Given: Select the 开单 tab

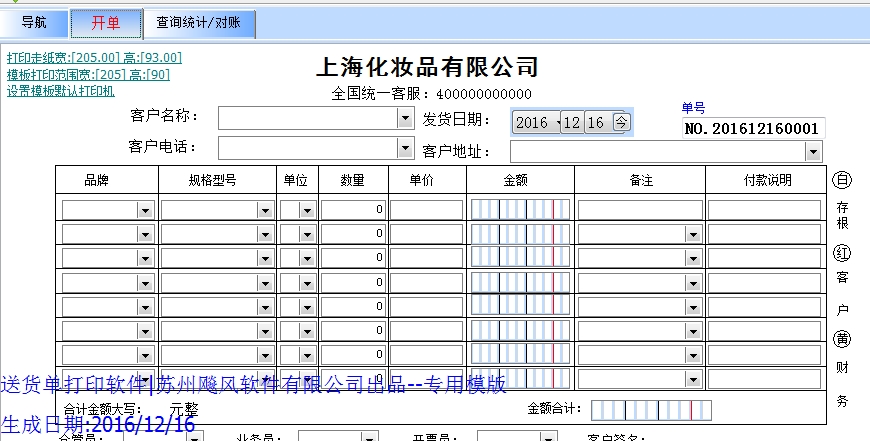Looking at the screenshot, I should point(106,23).
